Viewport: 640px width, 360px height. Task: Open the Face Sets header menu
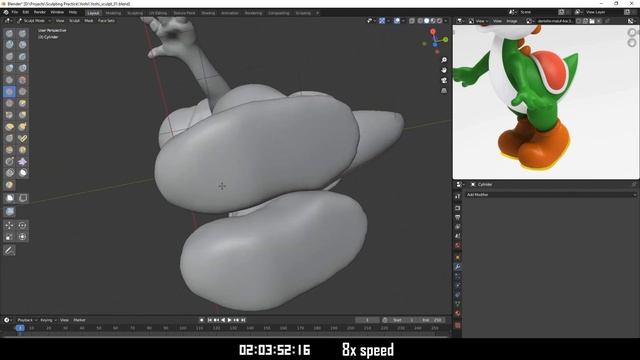click(106, 21)
